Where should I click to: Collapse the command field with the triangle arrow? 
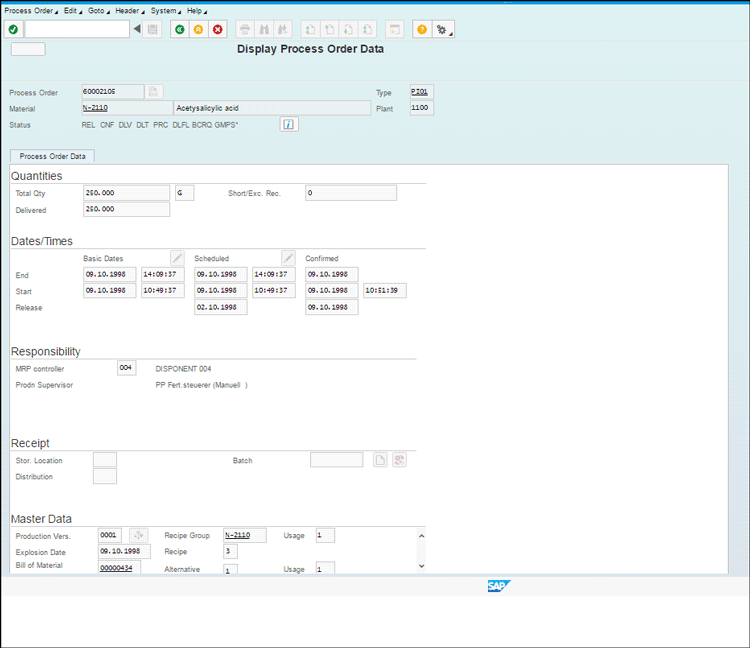(137, 30)
